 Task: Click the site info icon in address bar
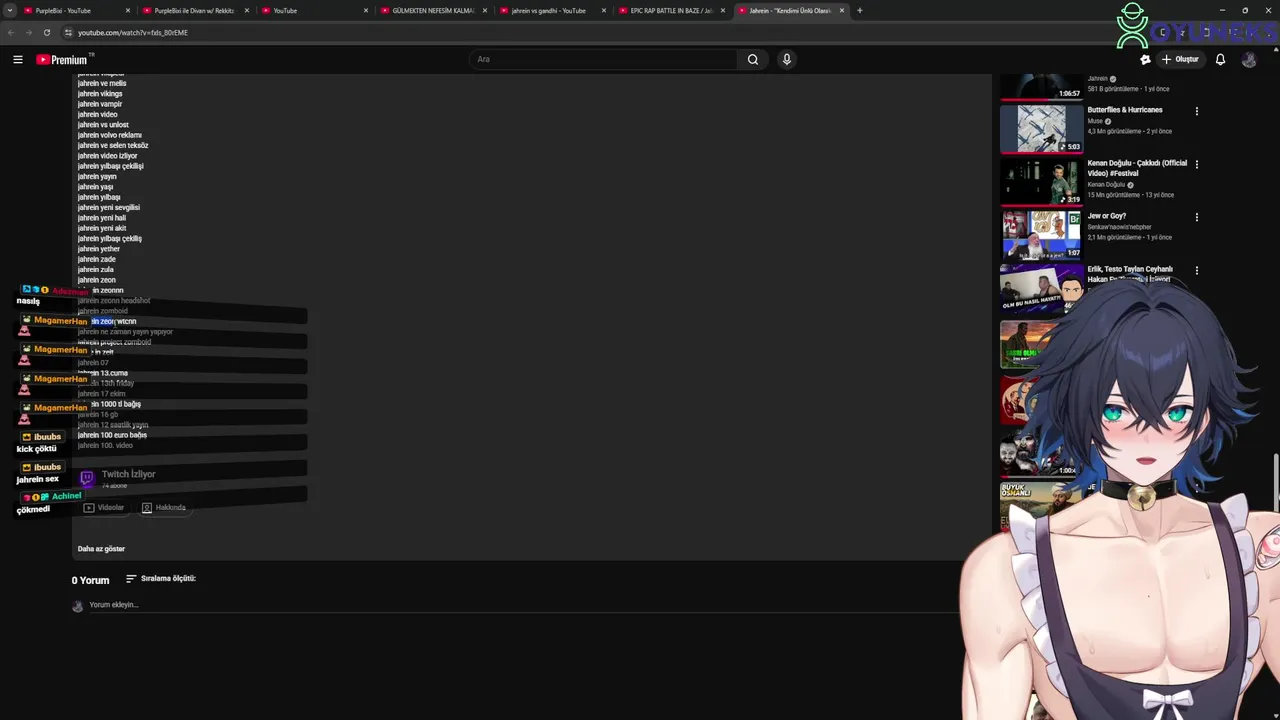point(68,32)
